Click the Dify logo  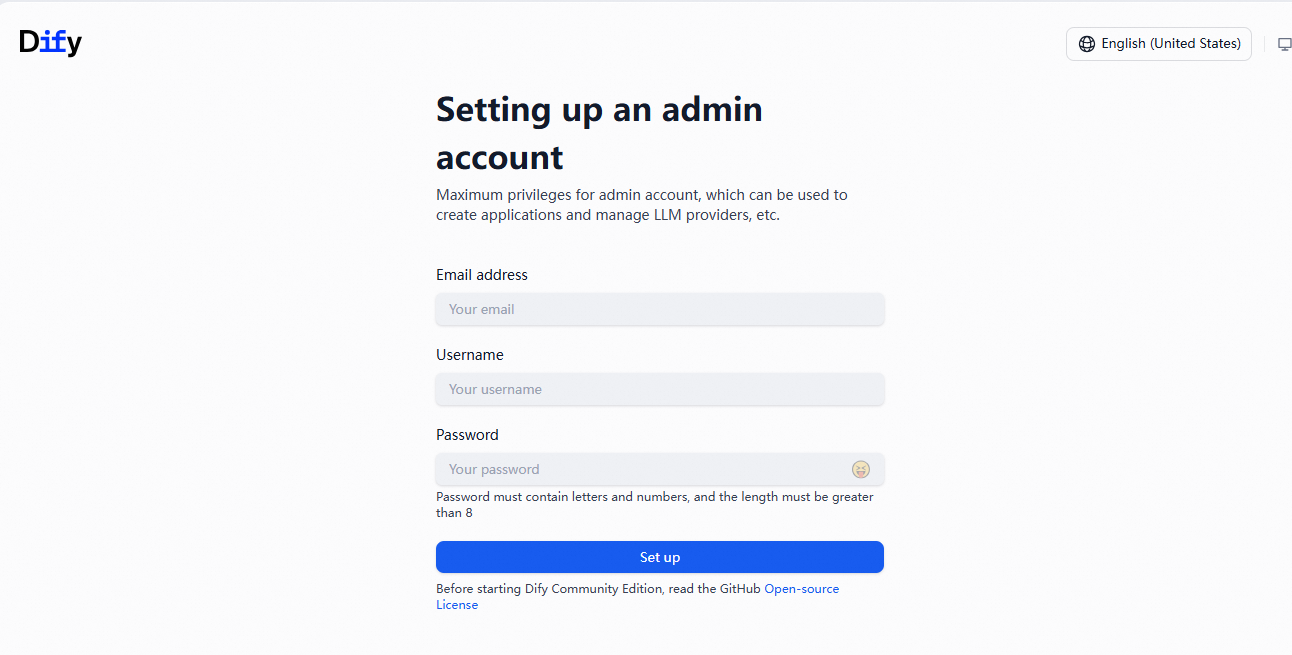click(x=50, y=42)
